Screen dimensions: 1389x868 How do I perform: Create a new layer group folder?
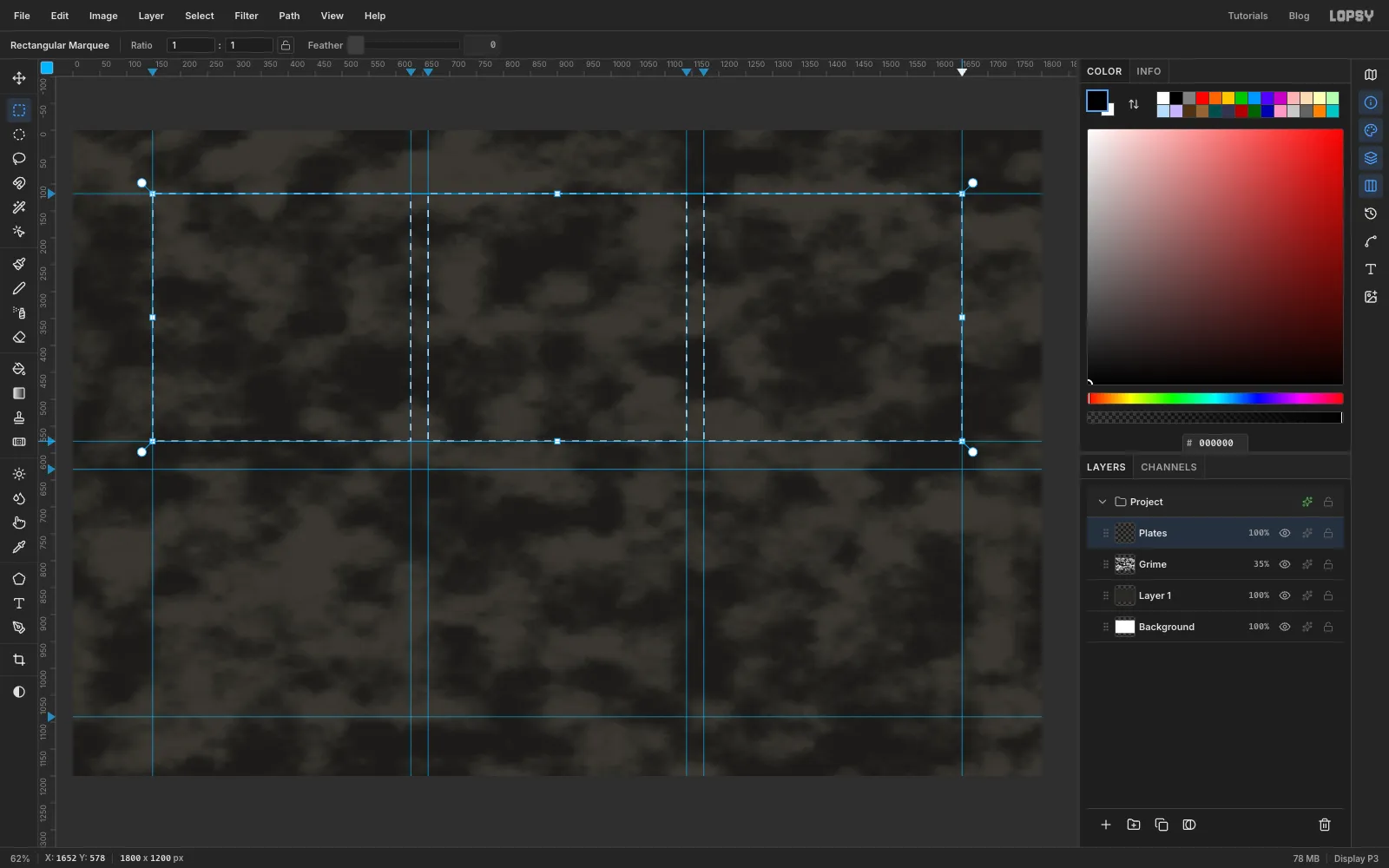1134,825
